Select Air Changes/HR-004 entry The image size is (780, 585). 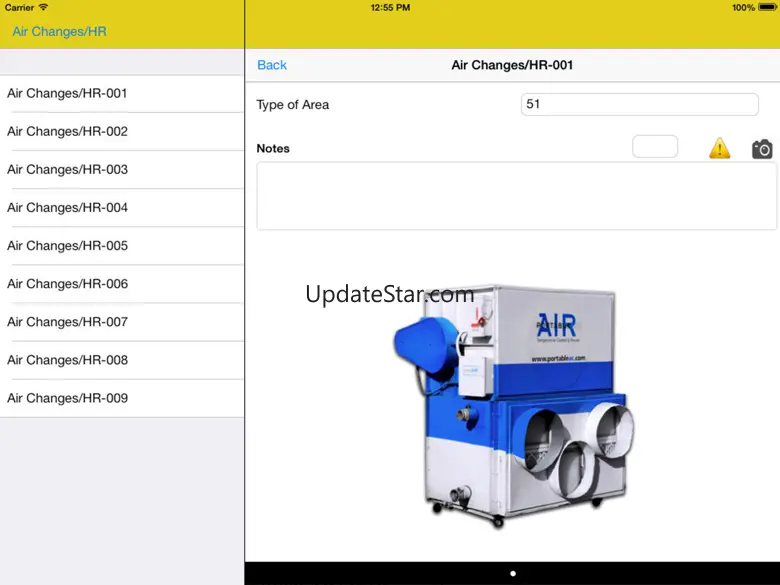[x=122, y=208]
